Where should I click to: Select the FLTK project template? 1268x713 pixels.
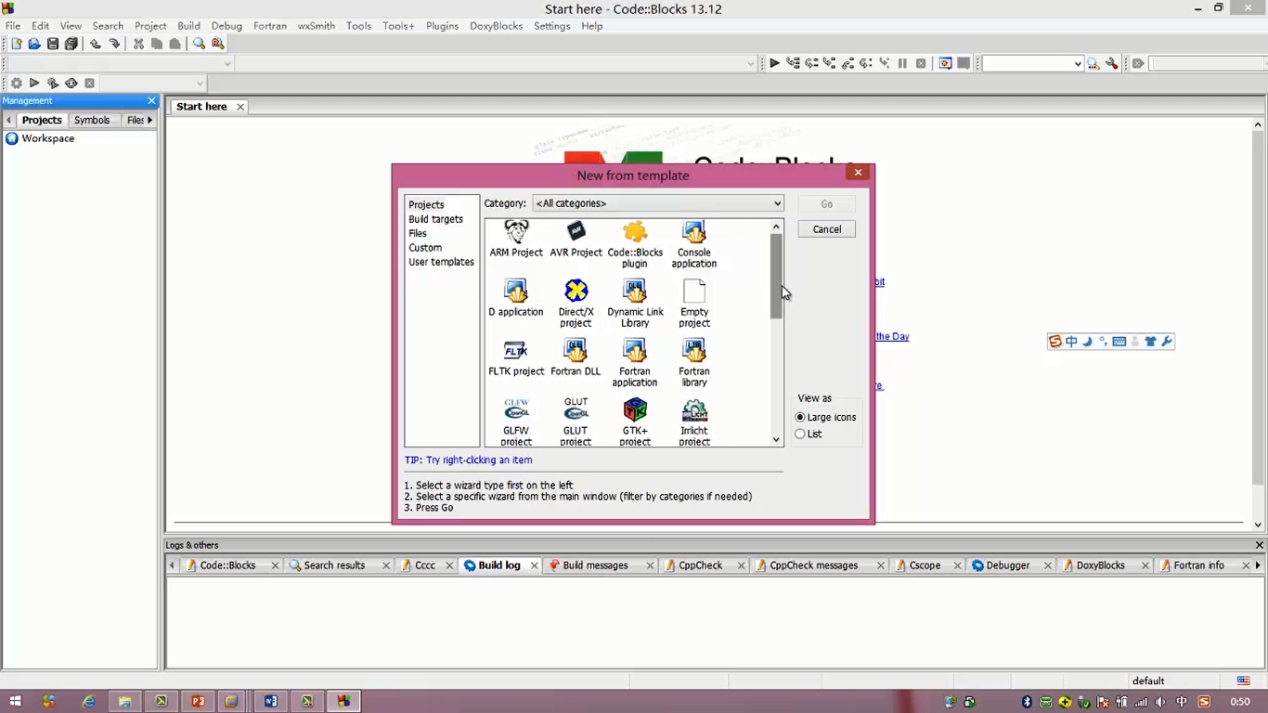516,358
